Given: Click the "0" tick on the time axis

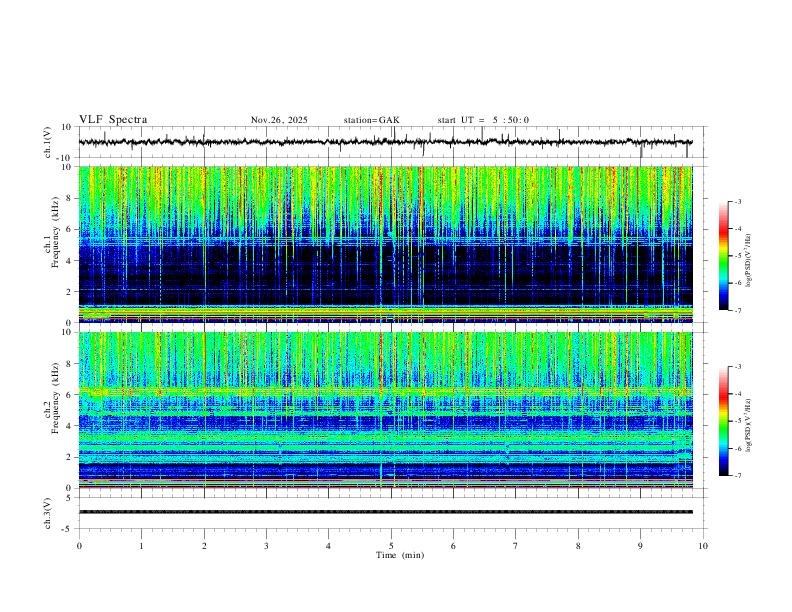Looking at the screenshot, I should [79, 546].
